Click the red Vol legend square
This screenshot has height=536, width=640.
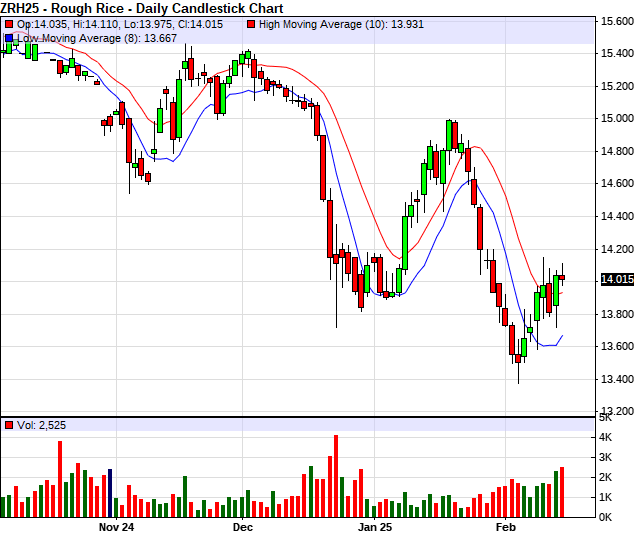pyautogui.click(x=9, y=425)
